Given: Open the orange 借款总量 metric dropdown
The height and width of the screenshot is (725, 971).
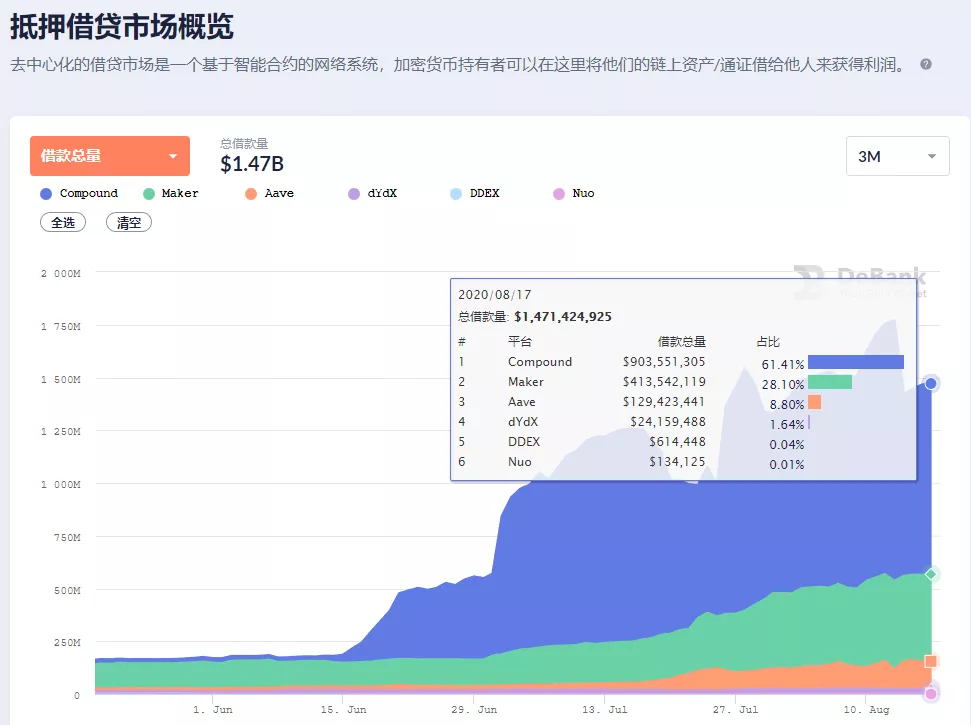Looking at the screenshot, I should click(110, 156).
